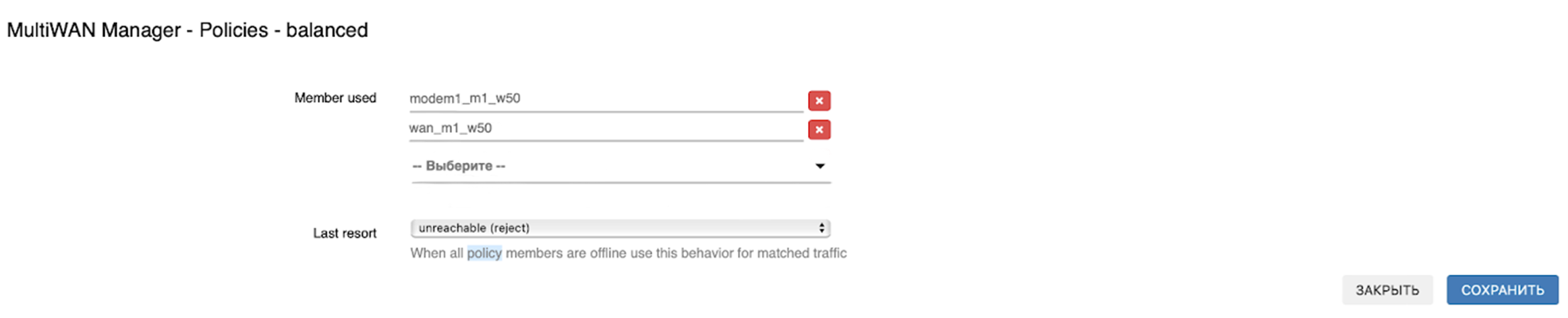Expand the "unreachable (reject)" dropdown

click(619, 228)
